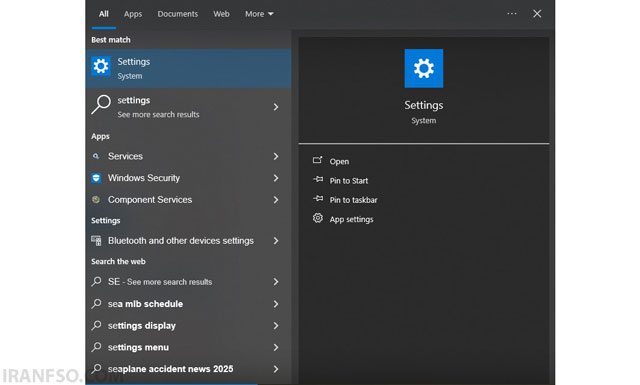
Task: Click the search icon next to 'SE'
Action: pos(96,282)
